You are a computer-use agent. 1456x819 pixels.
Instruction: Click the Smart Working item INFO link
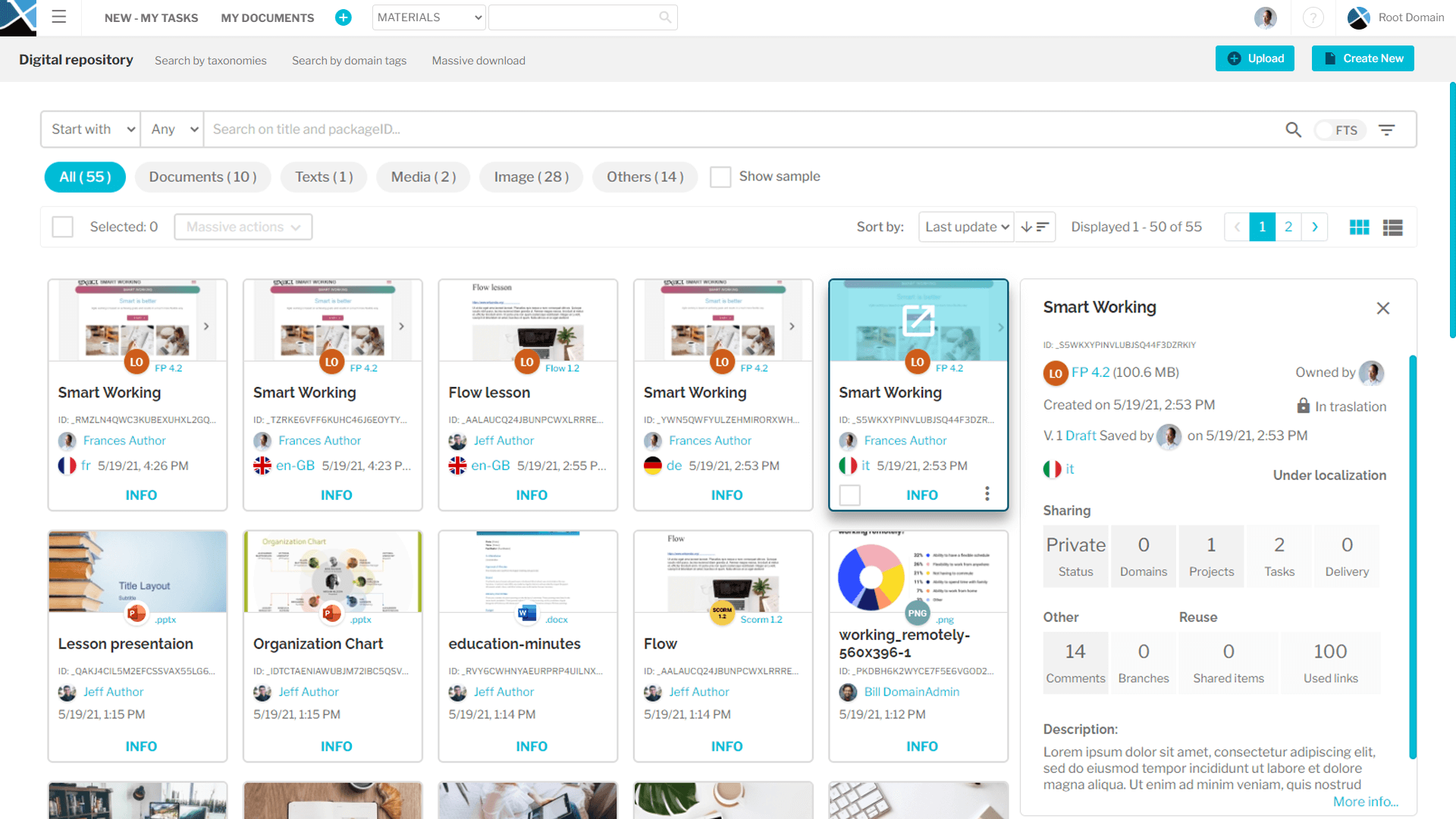pyautogui.click(x=920, y=494)
